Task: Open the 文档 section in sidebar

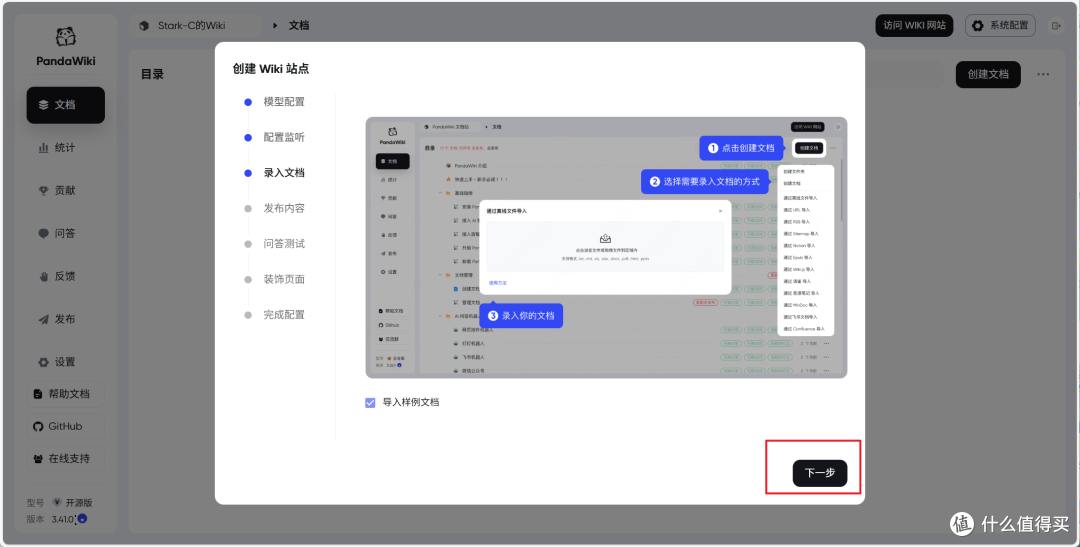Action: coord(65,105)
